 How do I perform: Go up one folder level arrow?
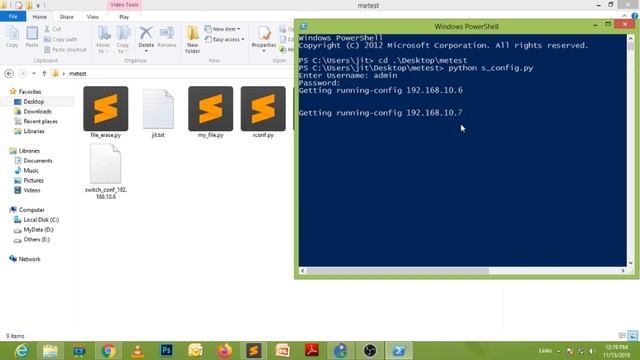pos(44,73)
